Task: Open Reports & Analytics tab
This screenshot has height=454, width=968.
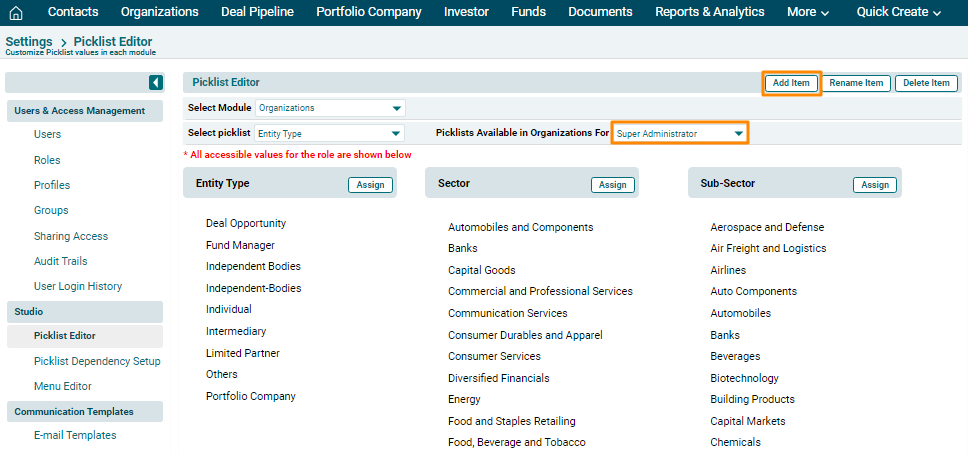Action: (709, 12)
